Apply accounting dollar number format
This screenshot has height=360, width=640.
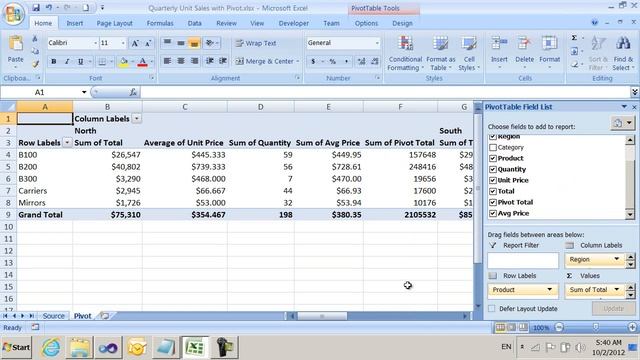point(313,62)
